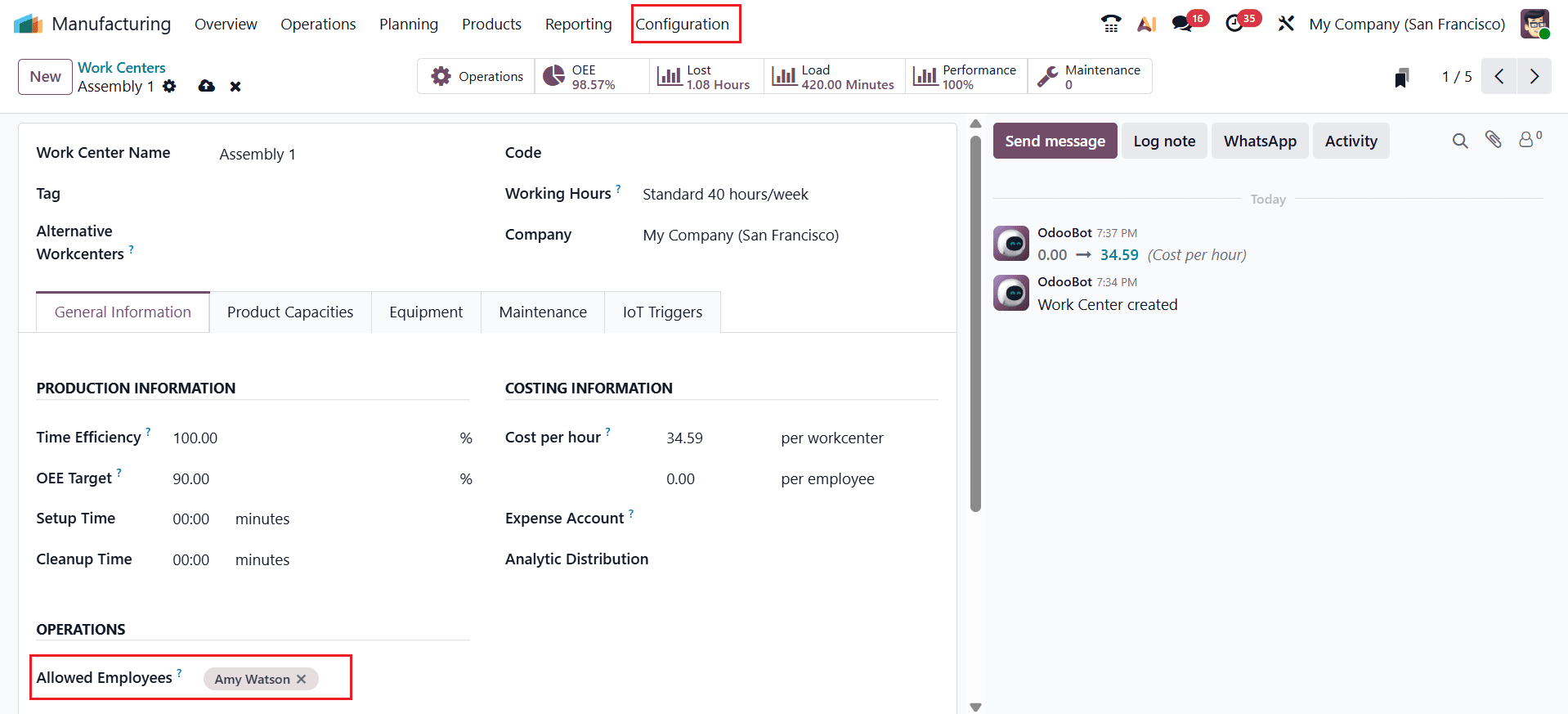This screenshot has height=714, width=1568.
Task: Click the Working Hours help question mark
Action: pos(618,188)
